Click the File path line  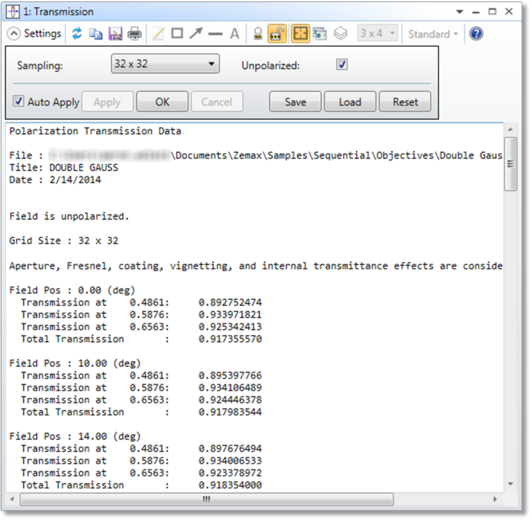[x=256, y=155]
